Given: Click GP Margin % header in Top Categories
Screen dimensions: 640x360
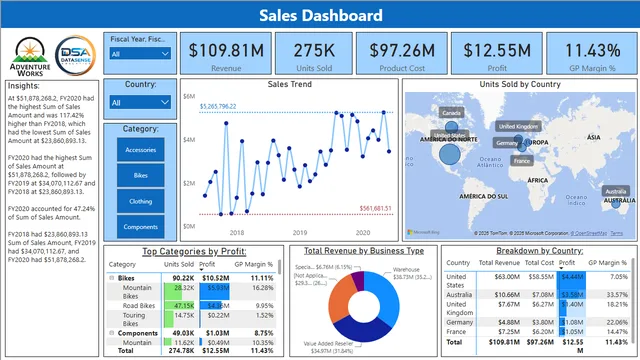Looking at the screenshot, I should (x=253, y=264).
